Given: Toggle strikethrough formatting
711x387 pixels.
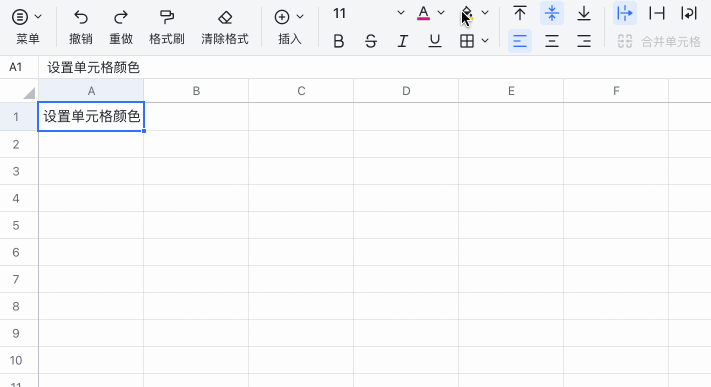Looking at the screenshot, I should coord(370,41).
